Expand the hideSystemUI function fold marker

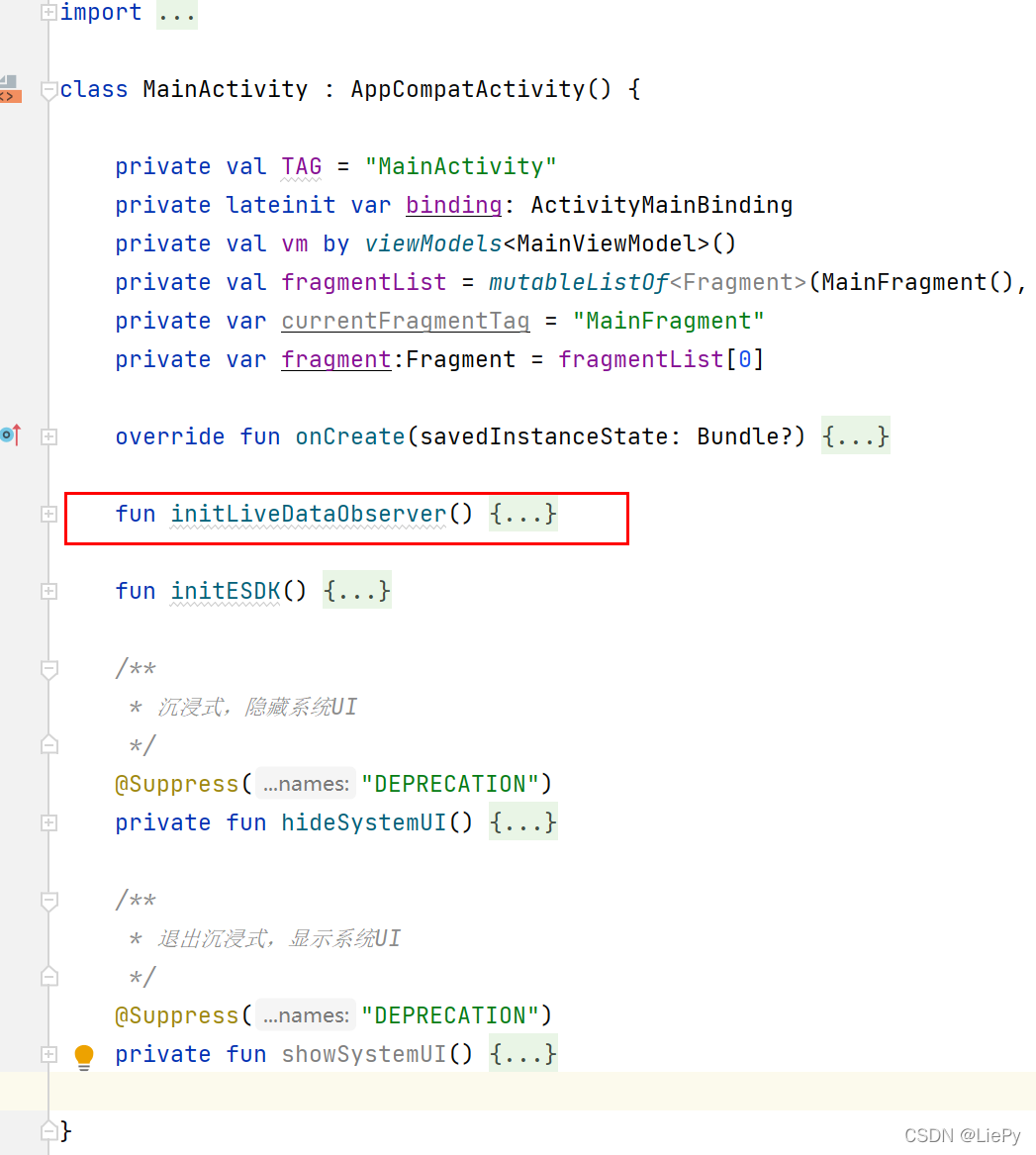[48, 822]
